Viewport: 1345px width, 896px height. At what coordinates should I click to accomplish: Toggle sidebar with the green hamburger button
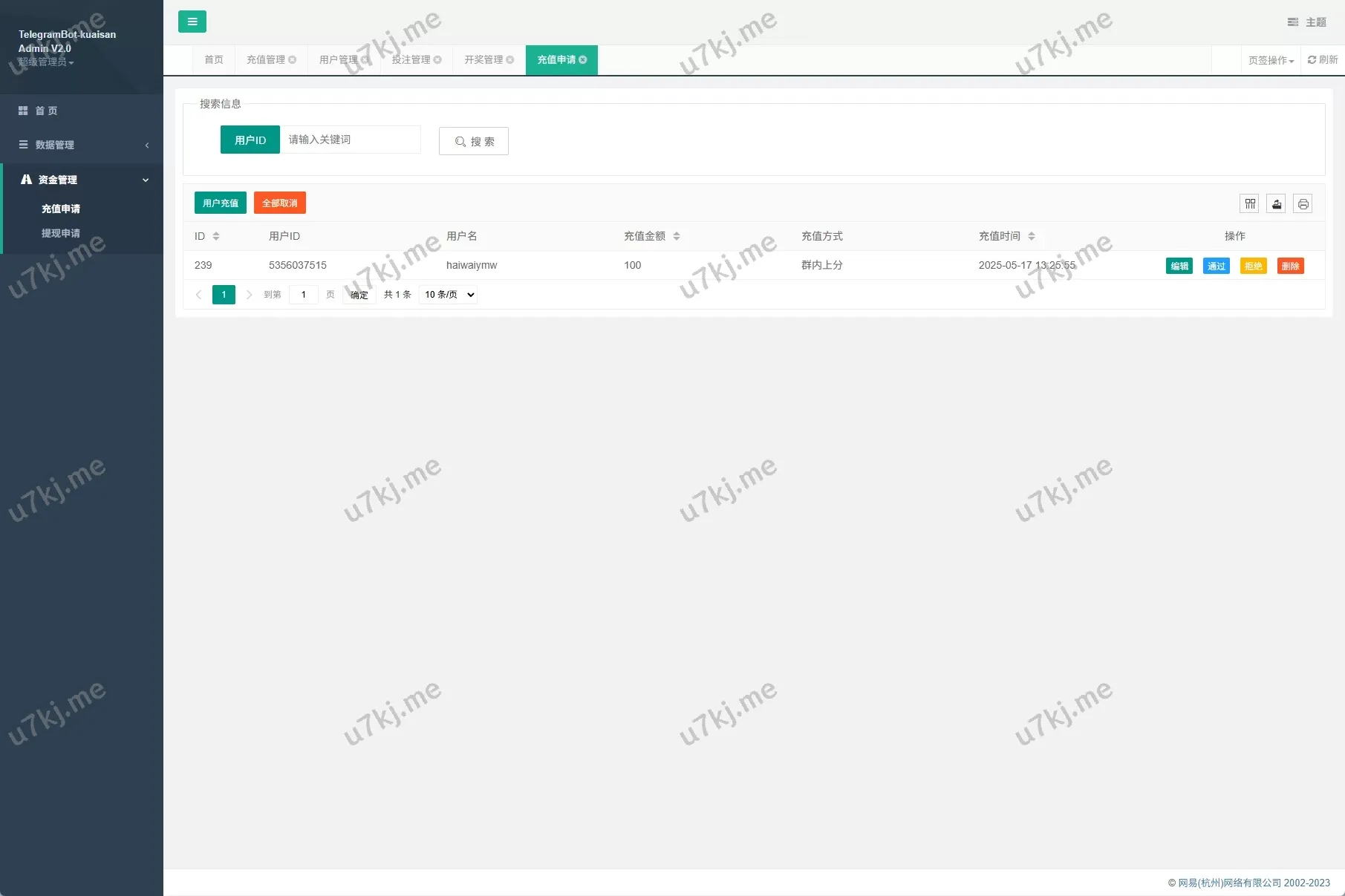(192, 22)
